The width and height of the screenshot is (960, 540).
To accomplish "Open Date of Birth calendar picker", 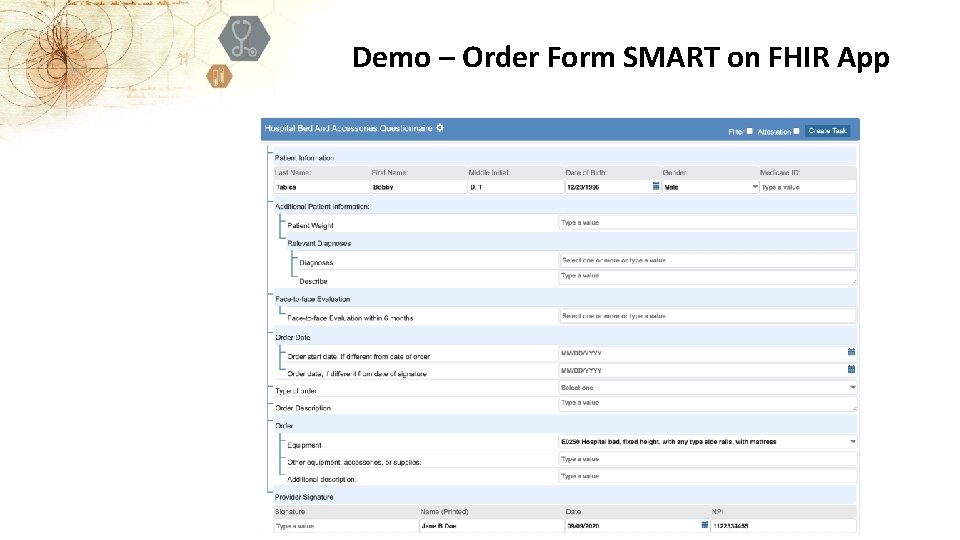I will pos(656,186).
